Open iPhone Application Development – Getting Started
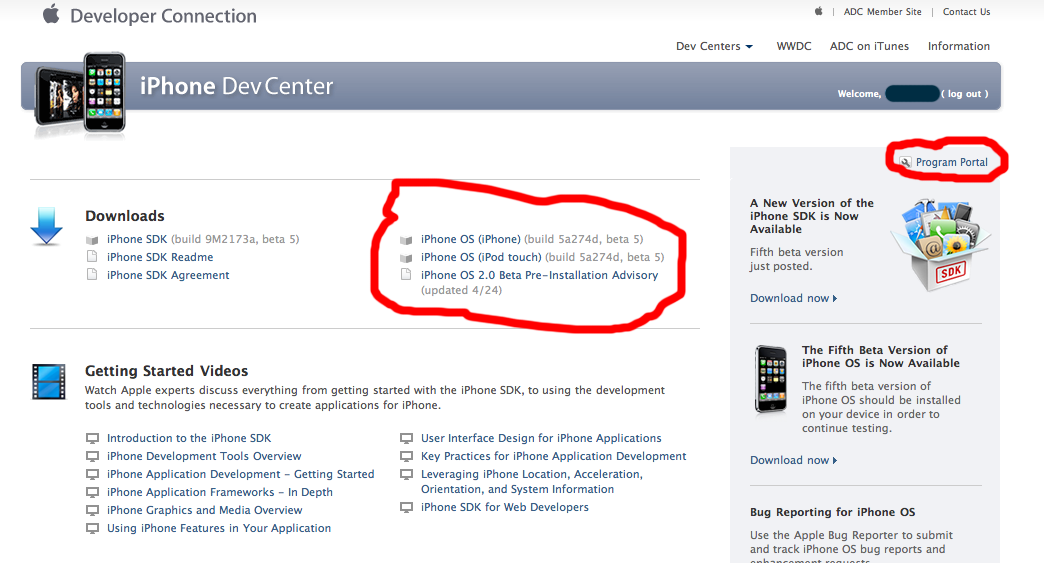The width and height of the screenshot is (1044, 563). (x=240, y=474)
